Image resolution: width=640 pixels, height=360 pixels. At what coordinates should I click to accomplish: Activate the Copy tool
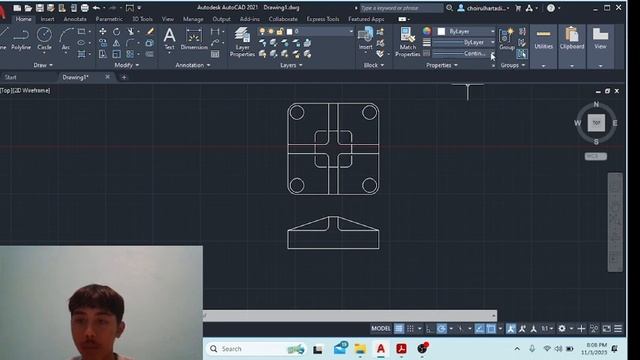coord(102,43)
